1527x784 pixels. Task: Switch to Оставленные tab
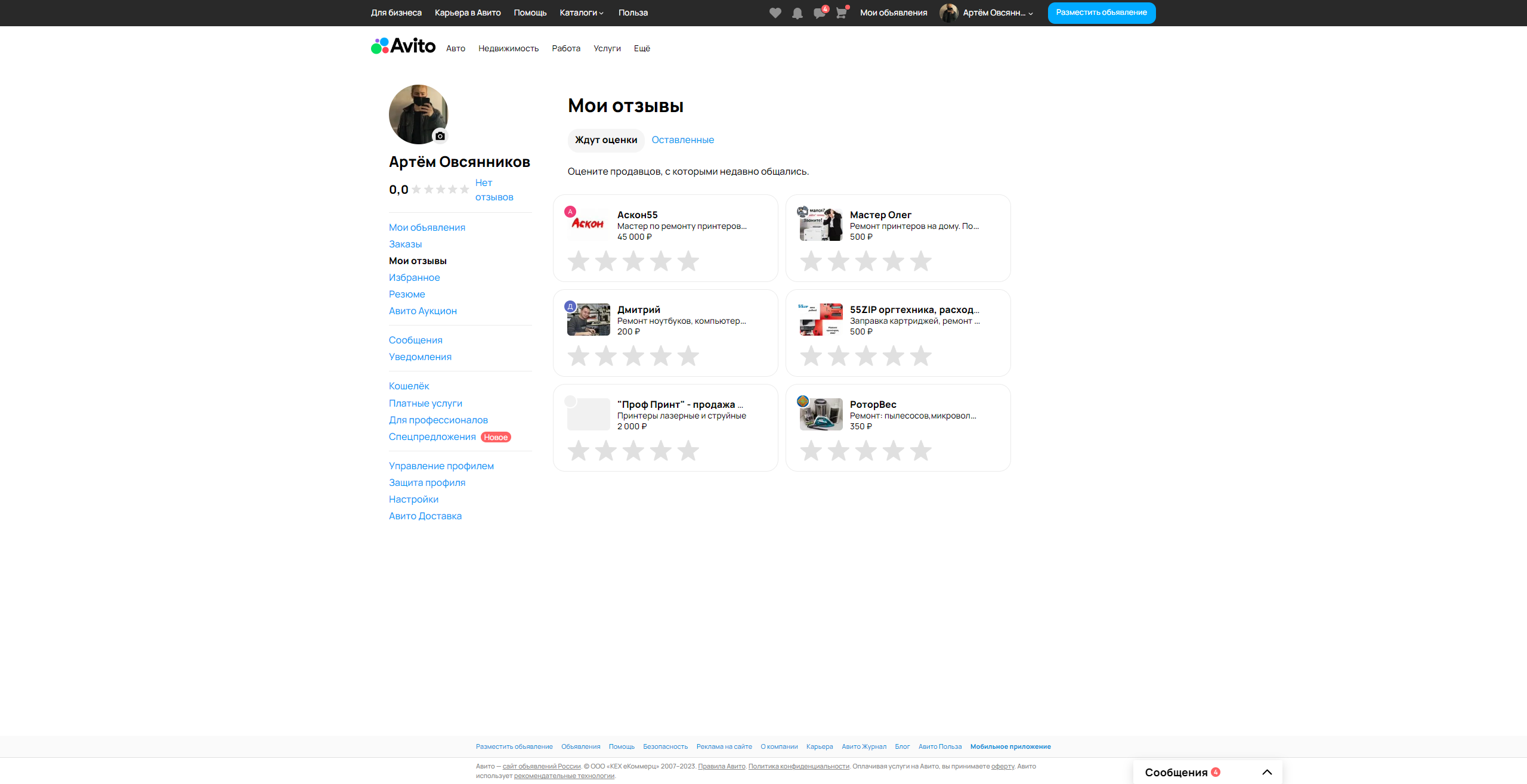(x=683, y=140)
